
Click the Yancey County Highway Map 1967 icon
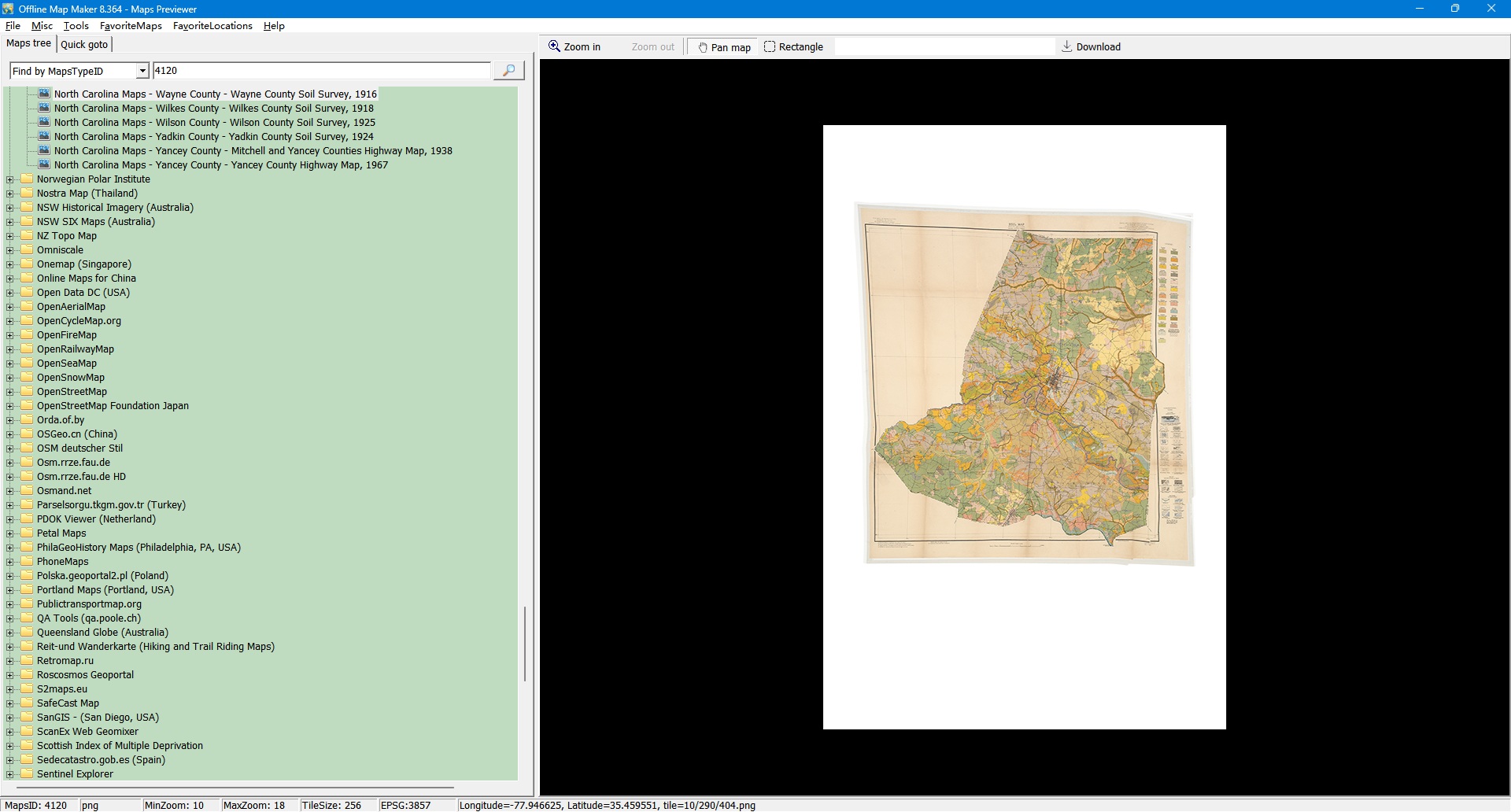(x=44, y=165)
